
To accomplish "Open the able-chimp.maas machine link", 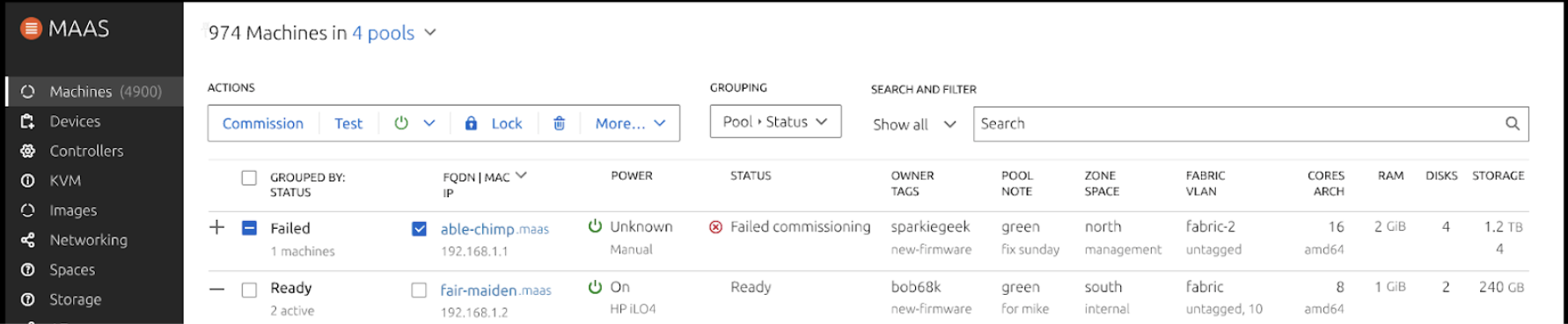I will [x=495, y=229].
